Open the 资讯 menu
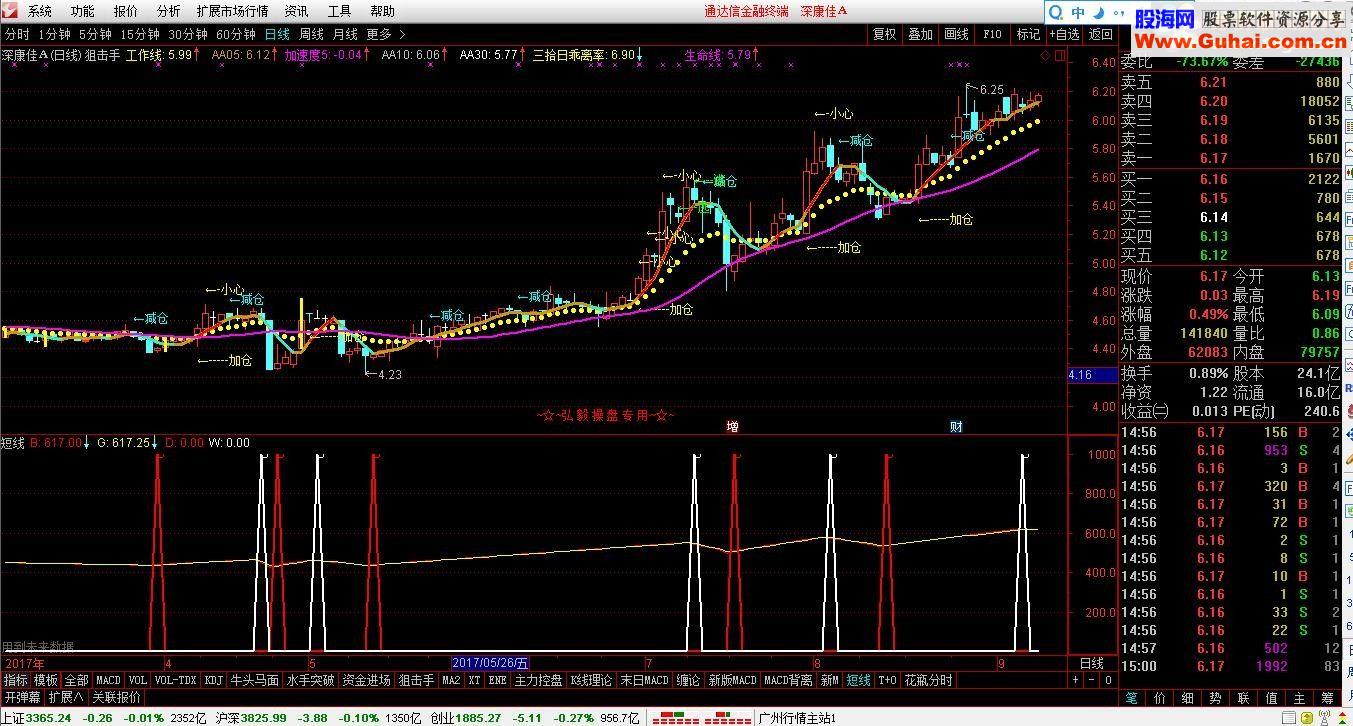This screenshot has height=726, width=1353. (x=297, y=11)
